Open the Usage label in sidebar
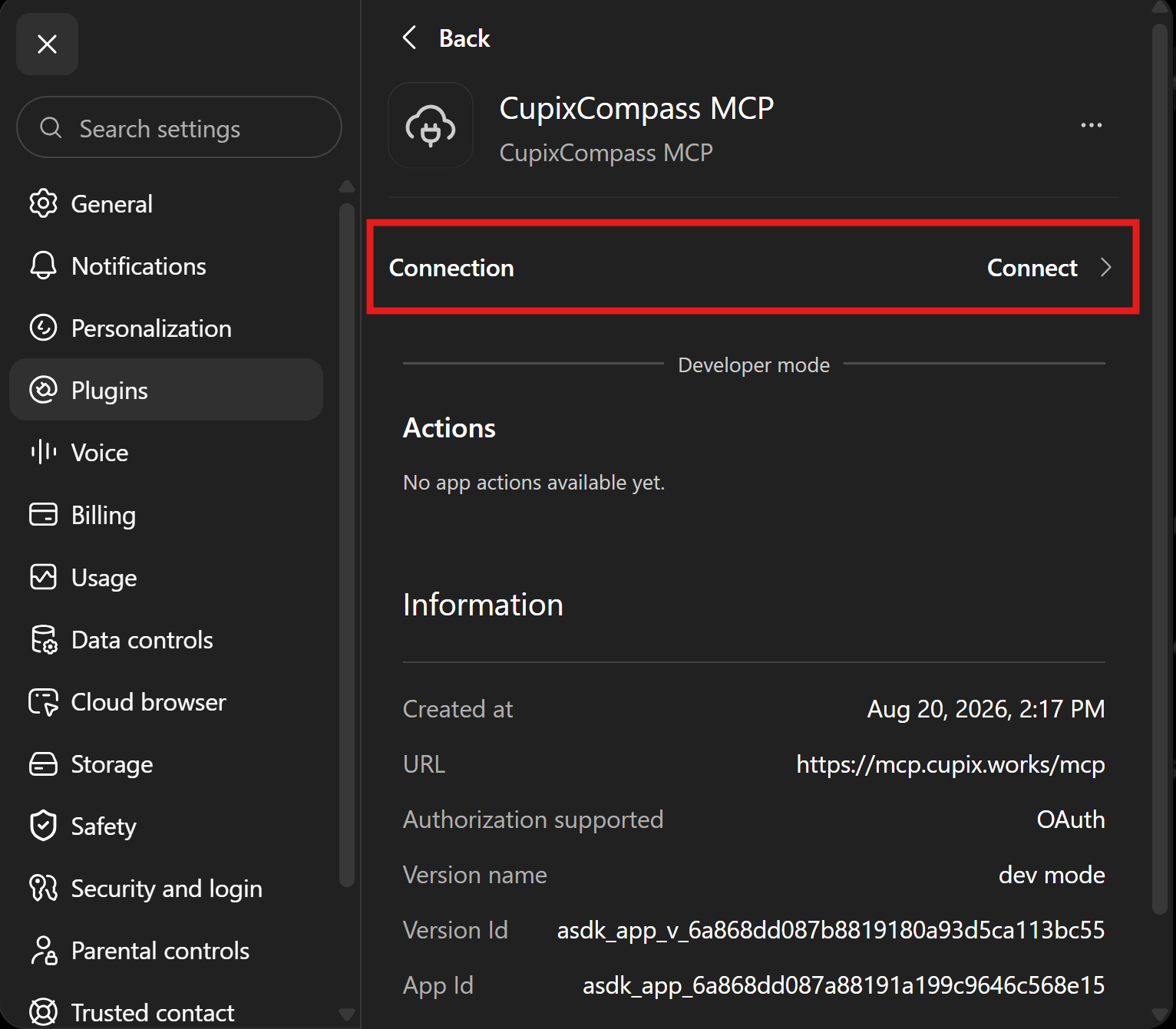 104,577
